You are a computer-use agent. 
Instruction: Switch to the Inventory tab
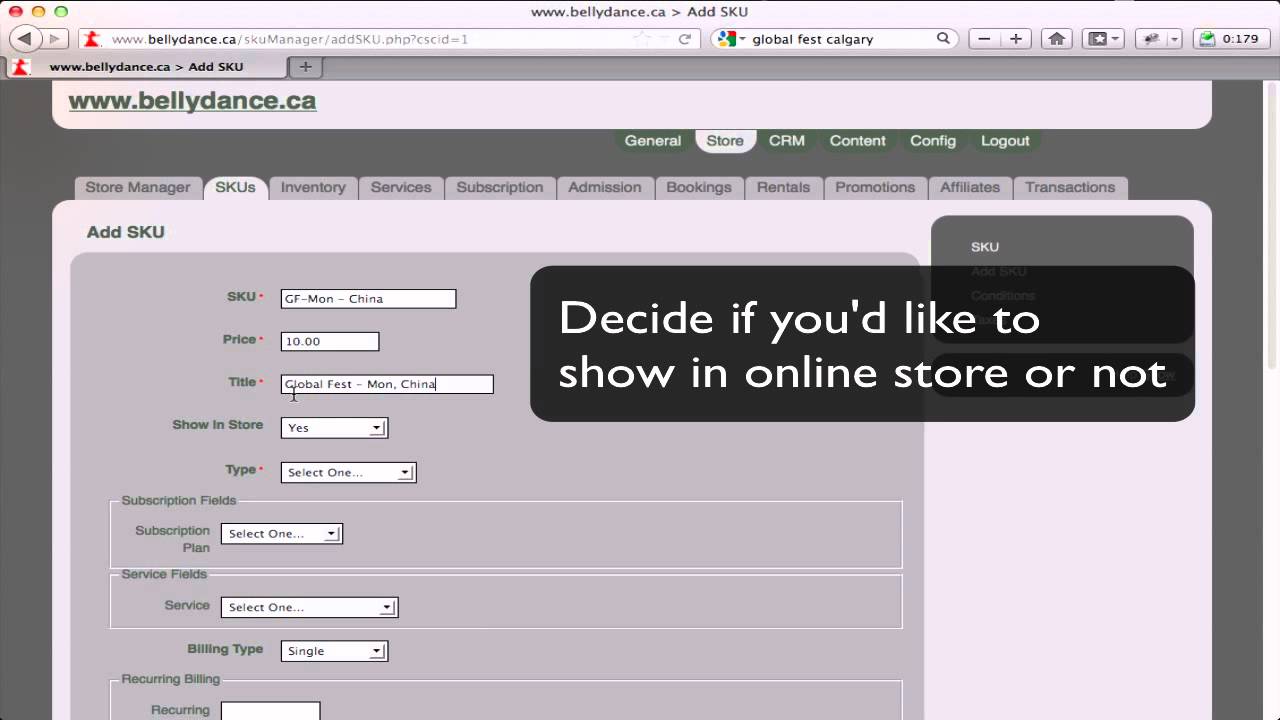point(313,187)
